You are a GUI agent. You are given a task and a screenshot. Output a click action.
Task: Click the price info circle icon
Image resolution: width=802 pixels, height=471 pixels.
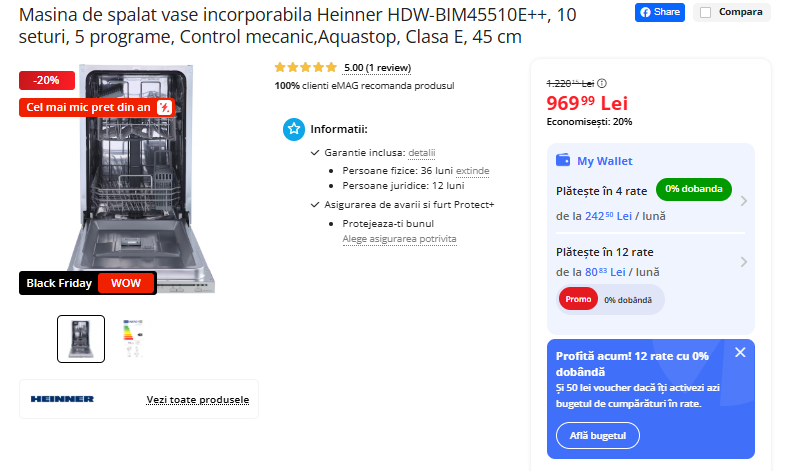tap(602, 83)
